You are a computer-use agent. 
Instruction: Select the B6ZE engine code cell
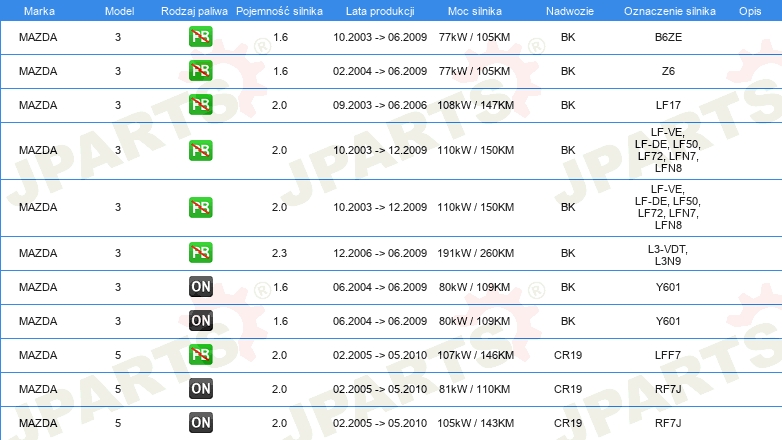point(668,37)
